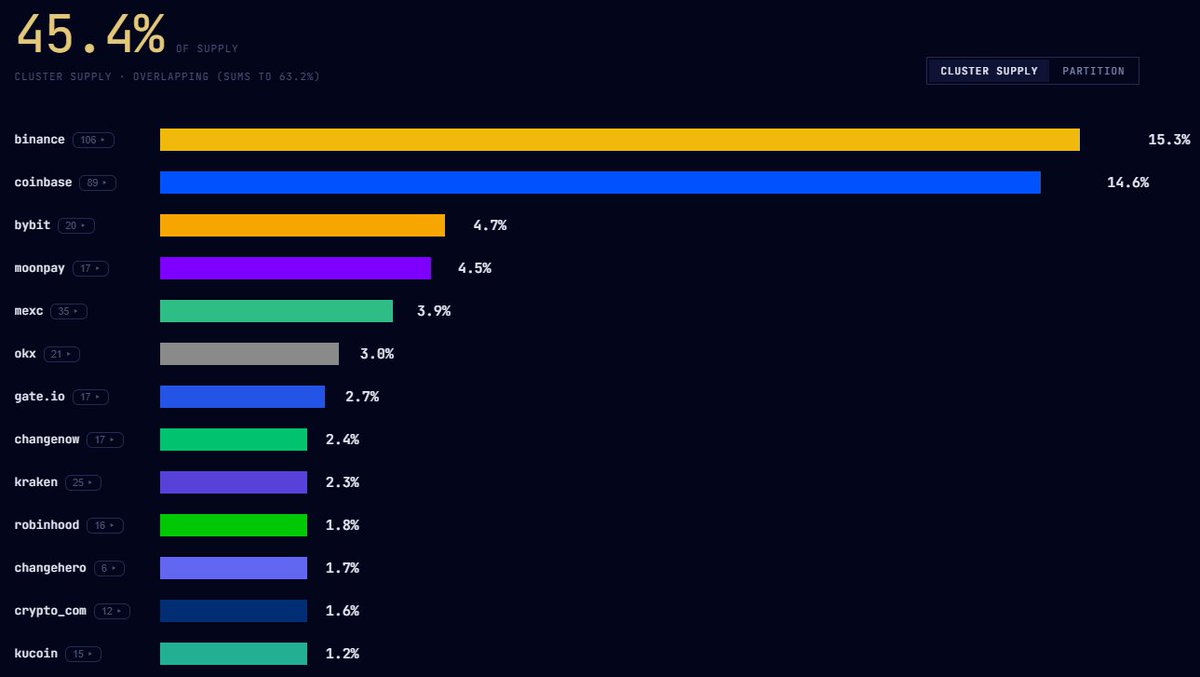Expand the kucoin 15 cluster badge
Screen dimensions: 1200x677
(x=84, y=654)
